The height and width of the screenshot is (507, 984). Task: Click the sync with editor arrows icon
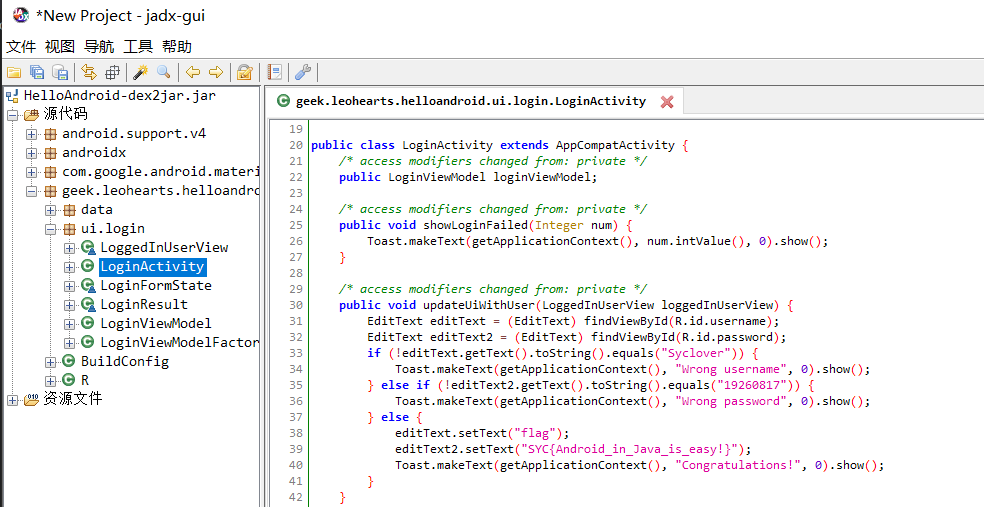(x=89, y=72)
